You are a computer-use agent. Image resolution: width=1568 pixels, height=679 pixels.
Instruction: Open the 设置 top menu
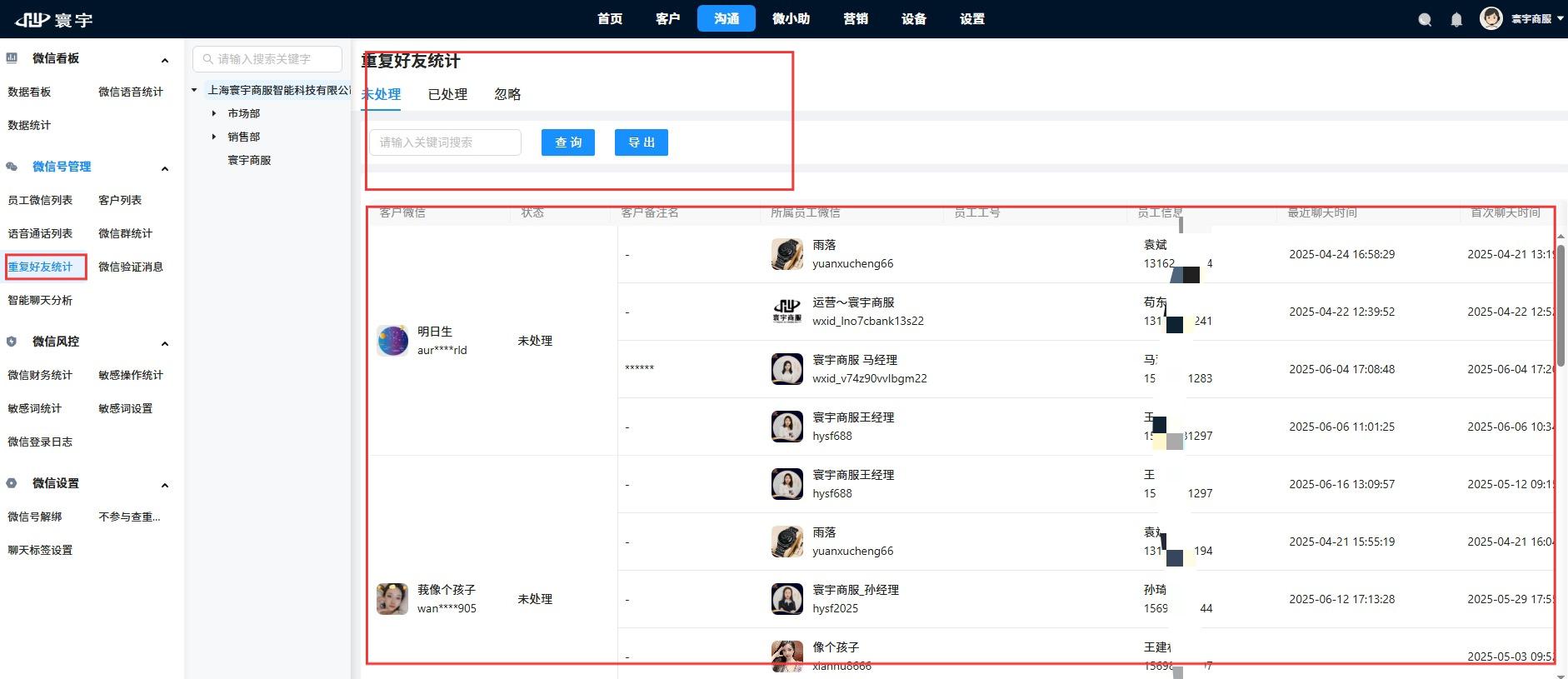pyautogui.click(x=972, y=18)
